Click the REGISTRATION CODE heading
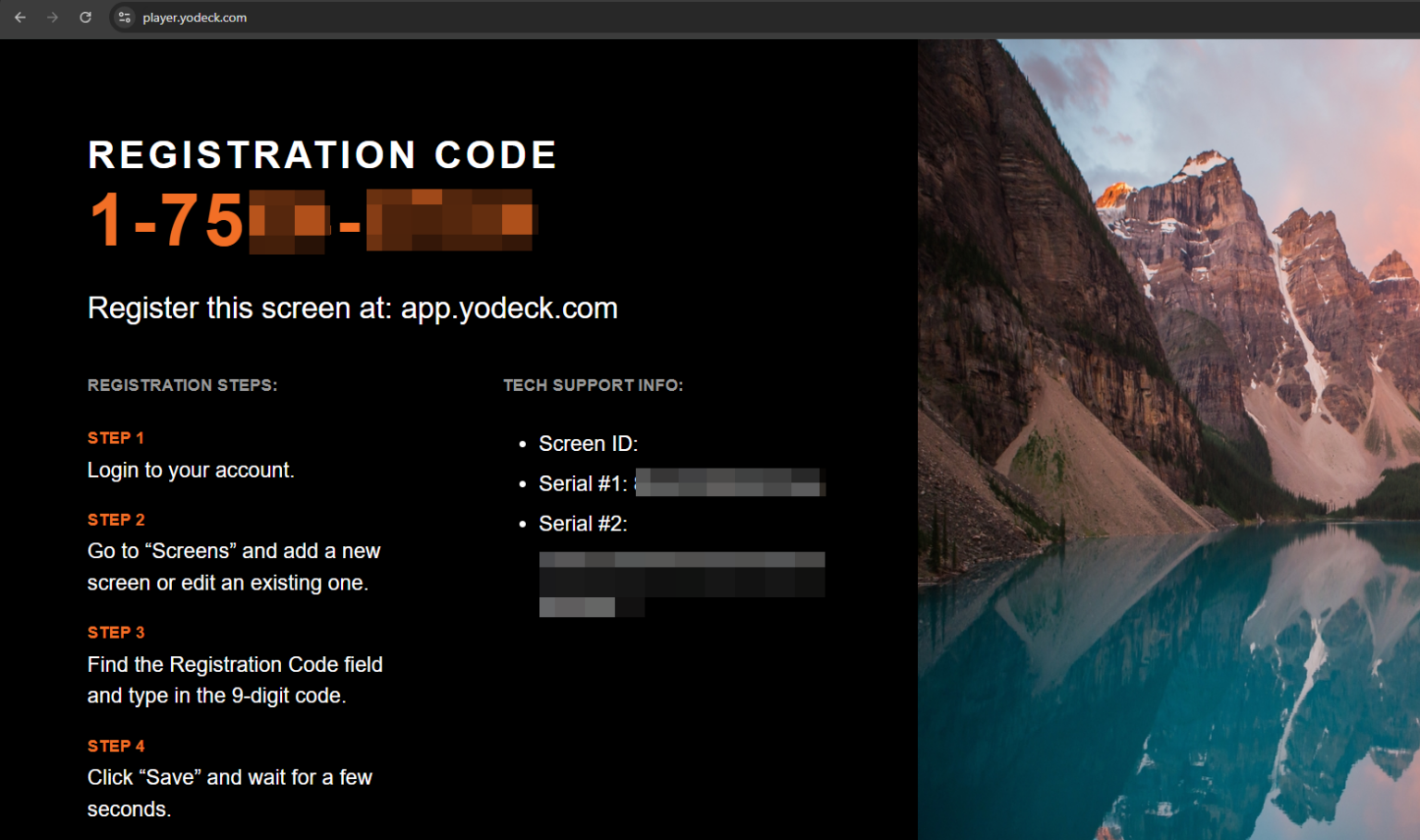Screen dimensions: 1420x840 coord(322,155)
